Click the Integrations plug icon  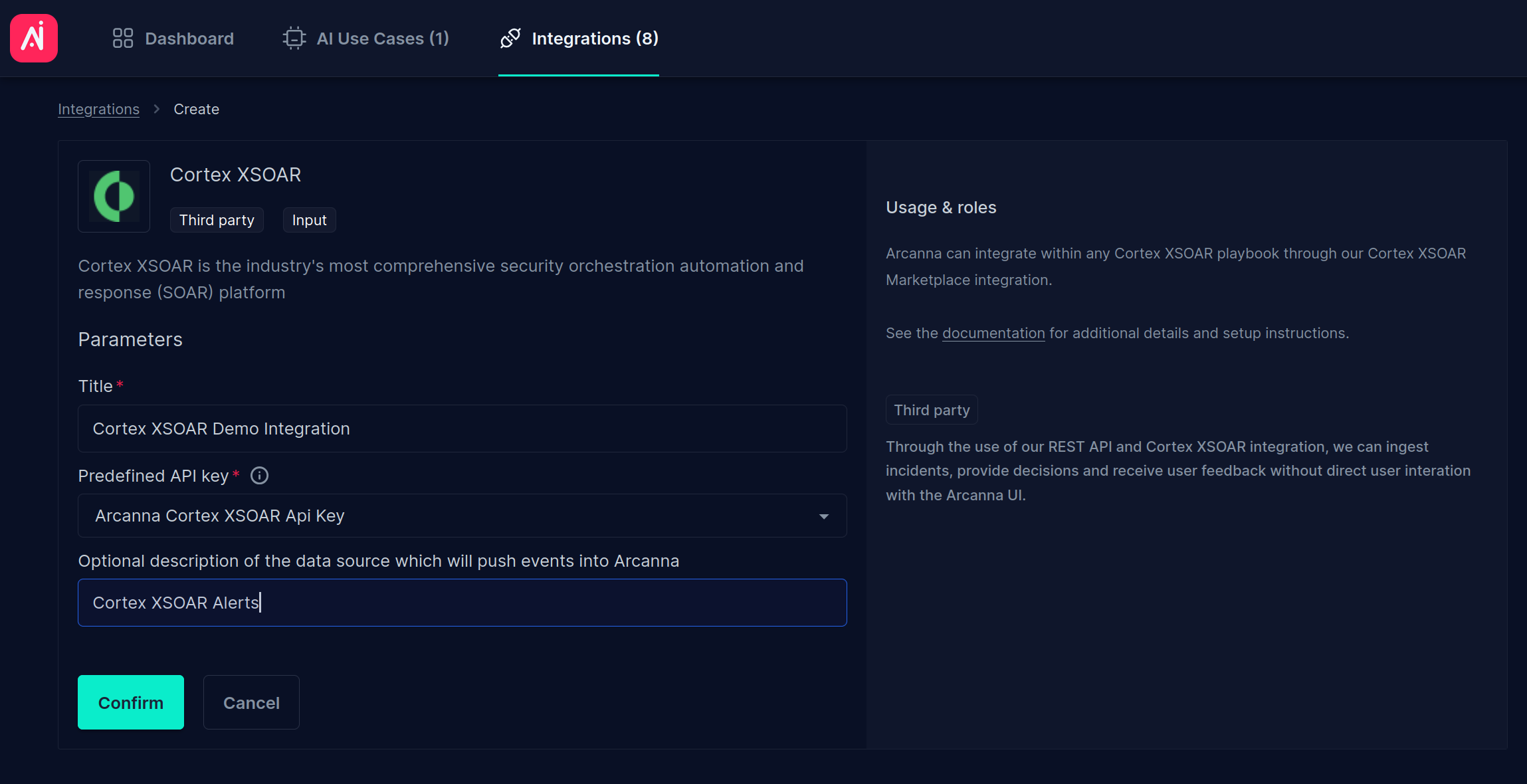coord(510,38)
